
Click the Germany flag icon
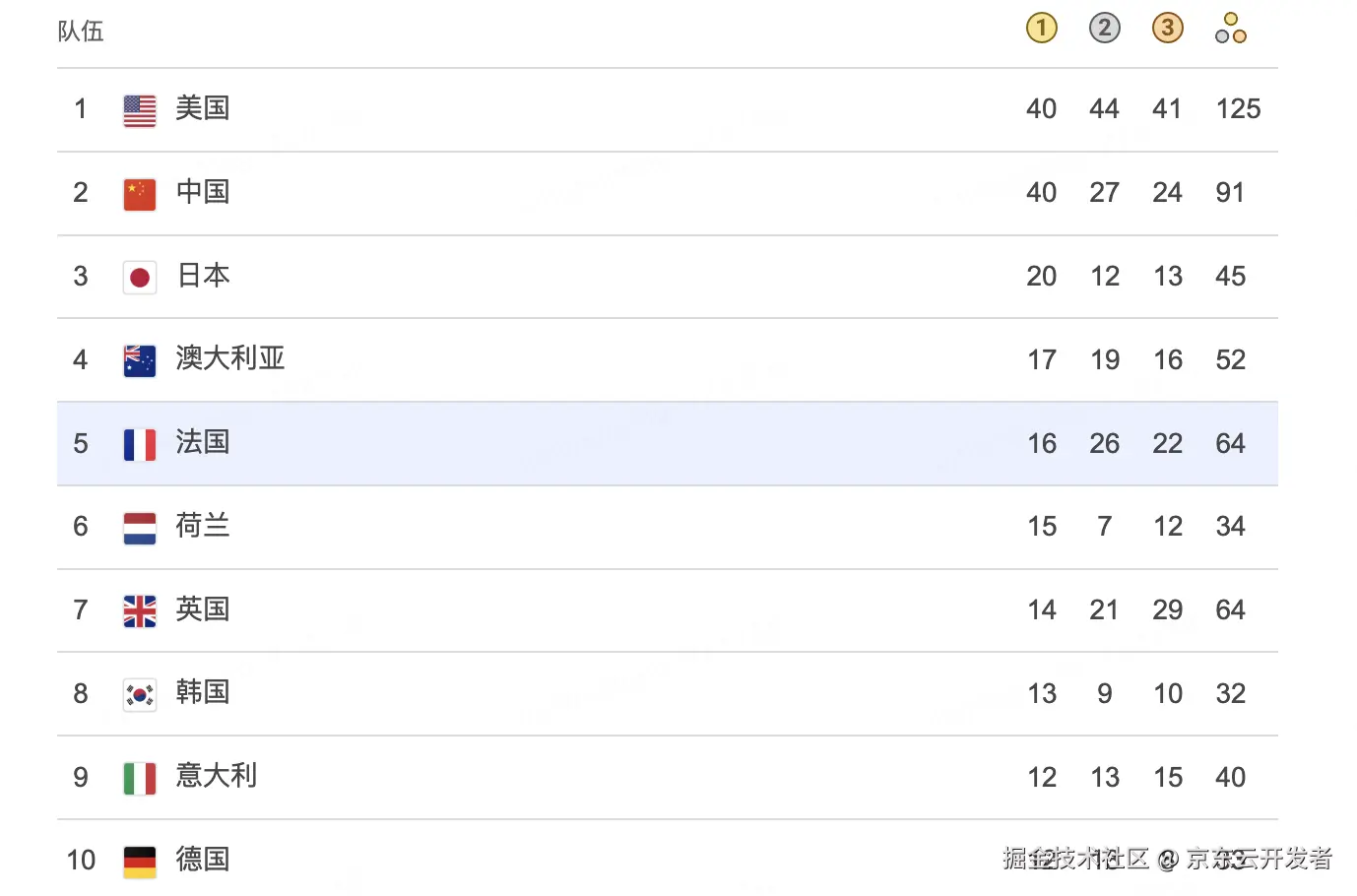tap(140, 862)
